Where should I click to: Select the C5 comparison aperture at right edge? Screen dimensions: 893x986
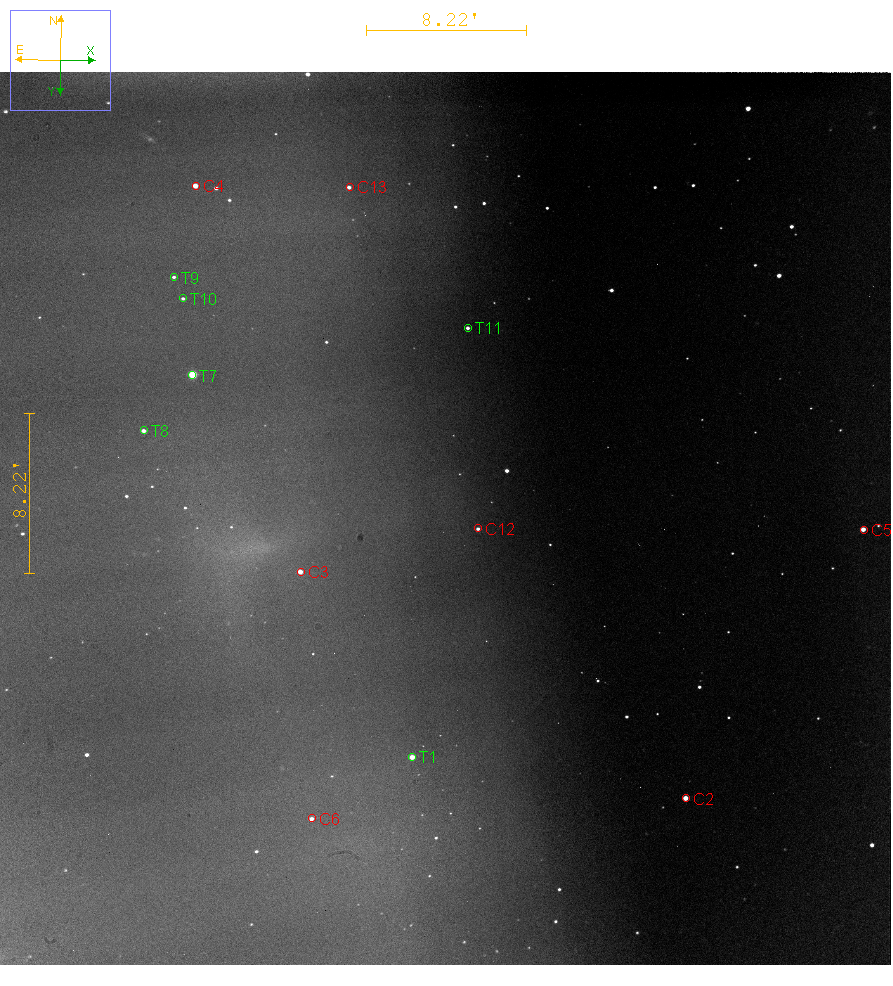tap(864, 529)
